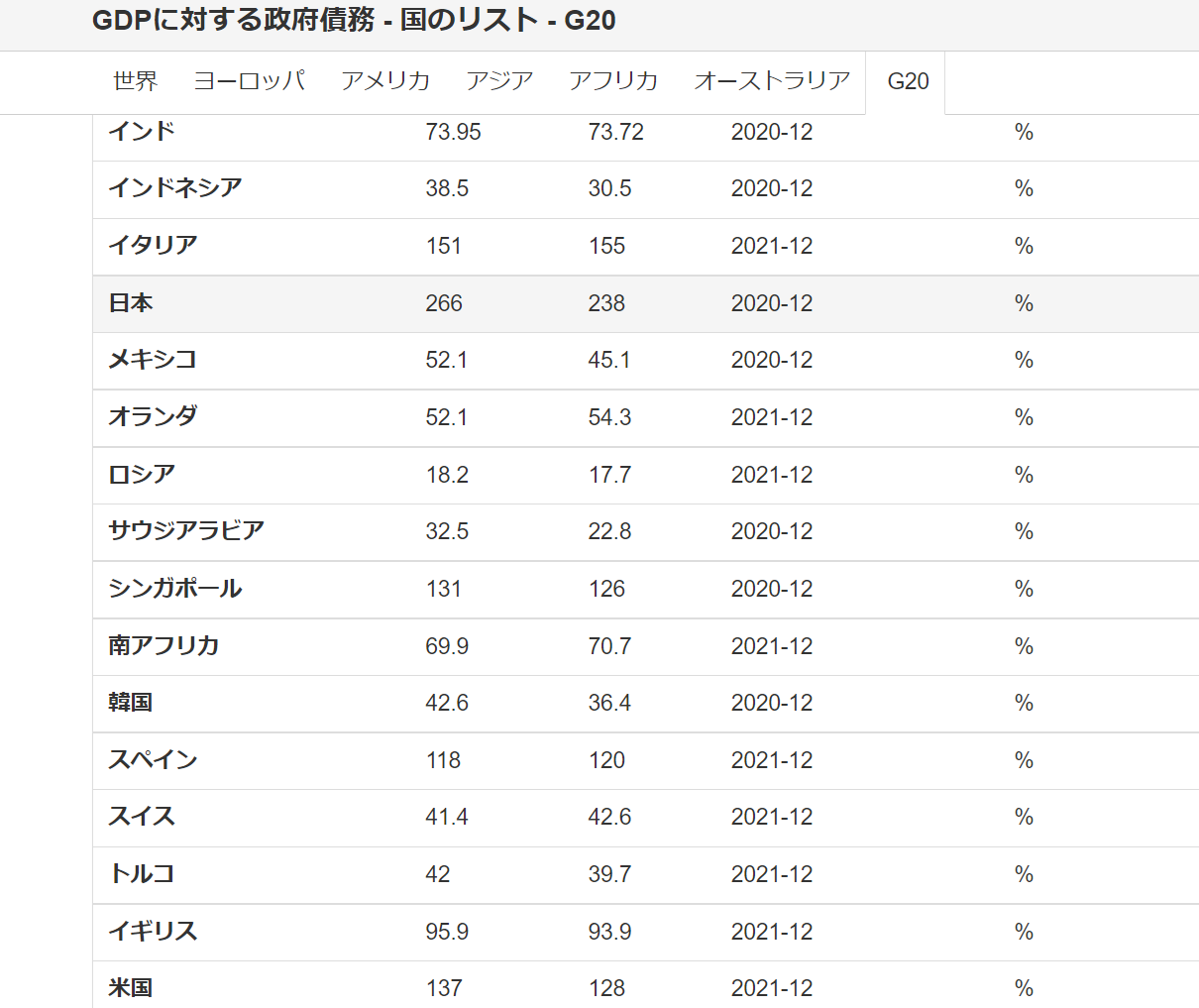Open the イタリア row link
The image size is (1199, 1008).
(x=153, y=245)
